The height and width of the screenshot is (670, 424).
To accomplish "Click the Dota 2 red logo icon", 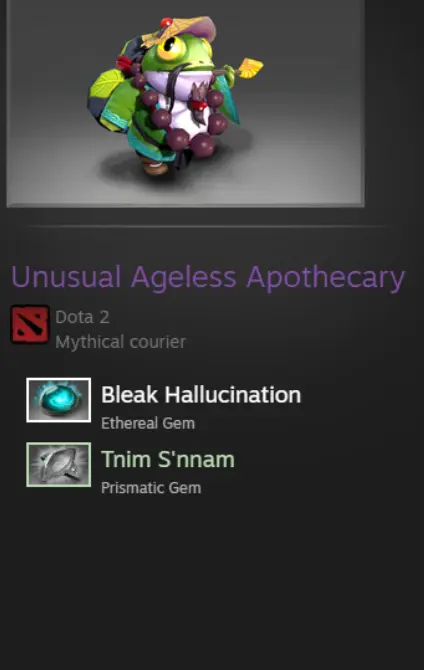I will pos(29,324).
